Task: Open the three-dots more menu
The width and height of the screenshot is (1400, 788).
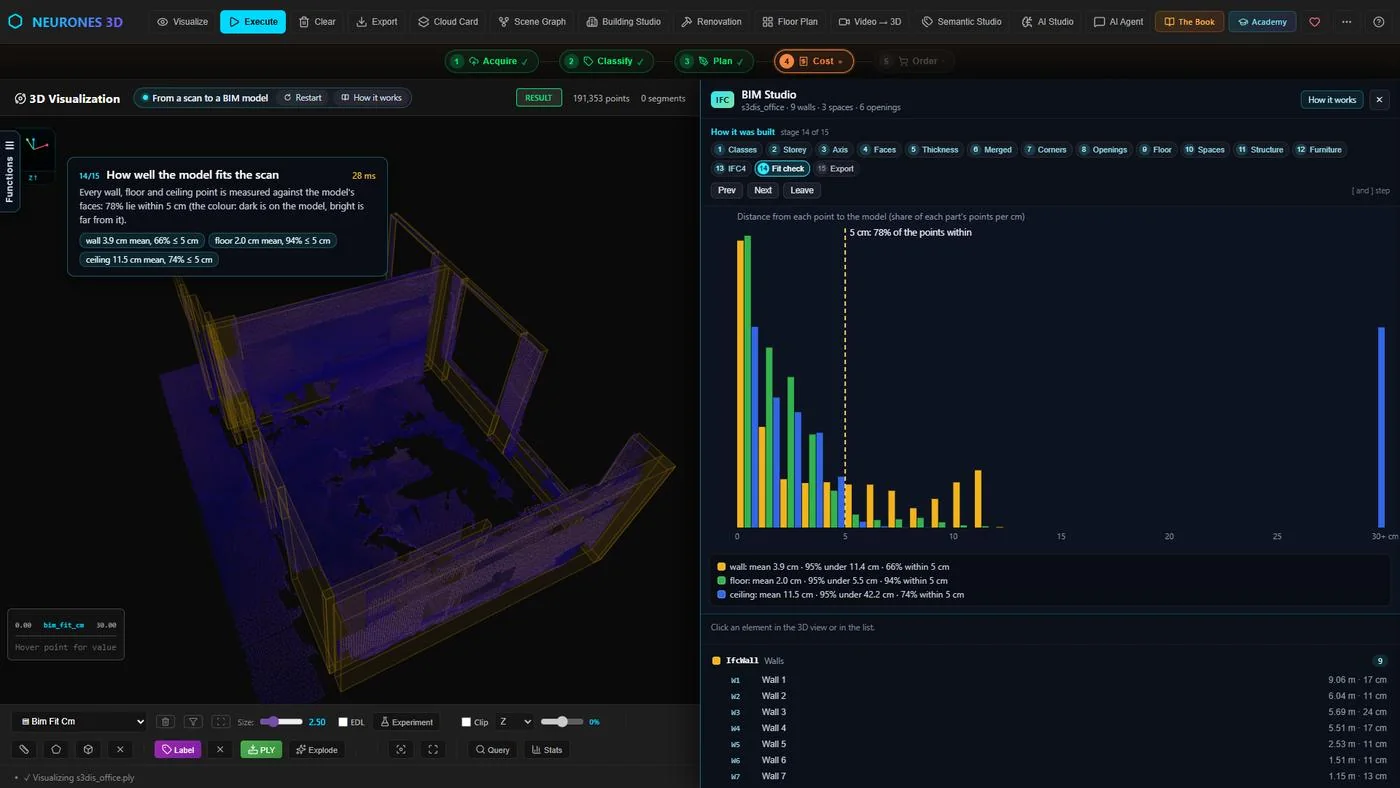Action: coord(1347,21)
